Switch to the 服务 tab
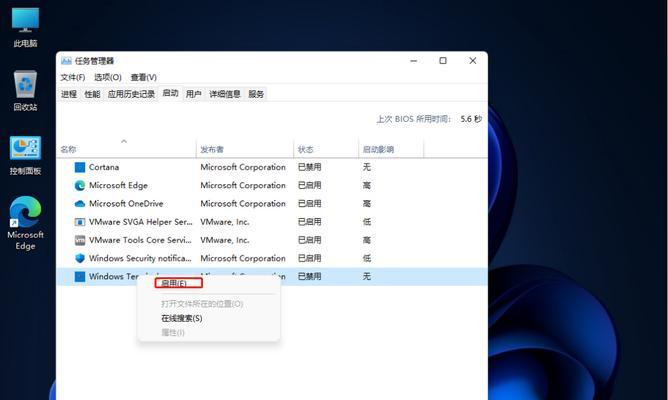 pos(256,94)
